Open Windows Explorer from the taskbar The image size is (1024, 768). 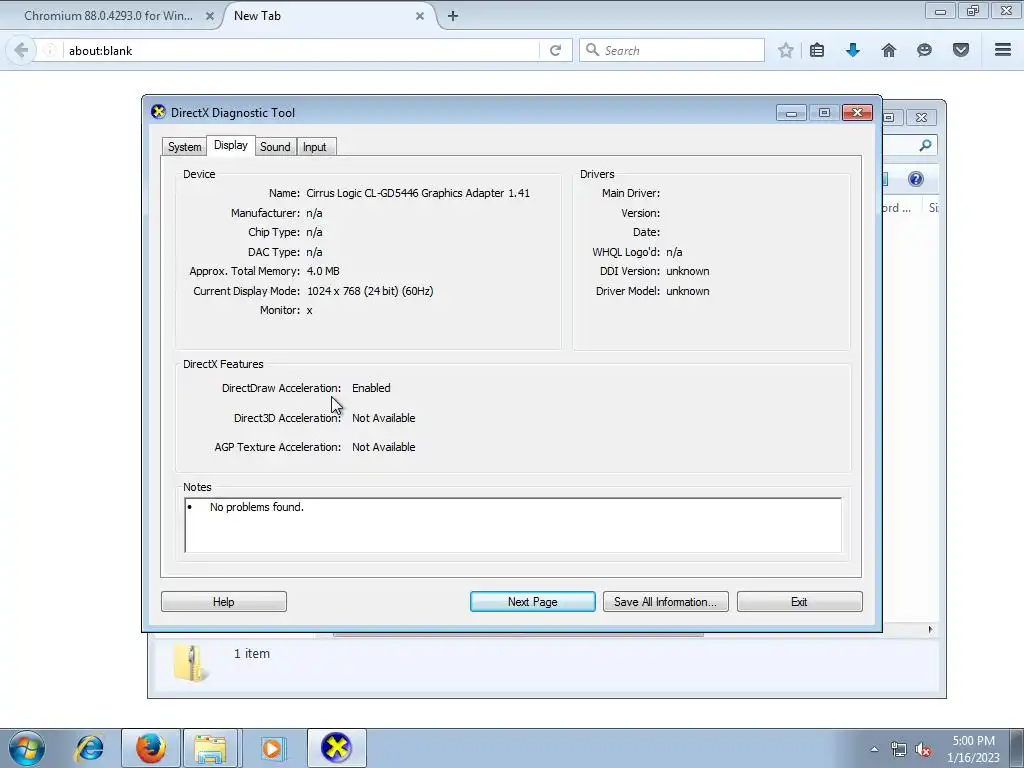210,748
